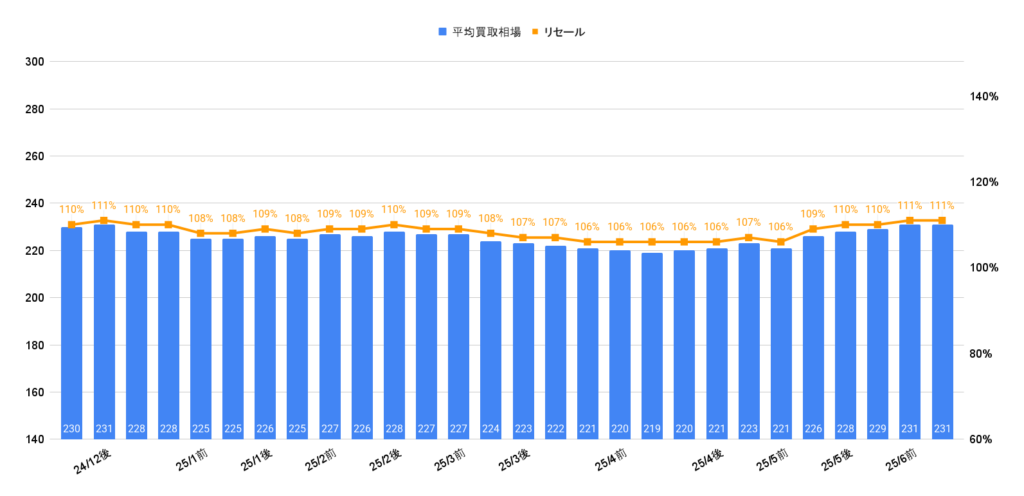Image resolution: width=1024 pixels, height=496 pixels.
Task: Click the 140% right axis label
Action: coord(984,97)
